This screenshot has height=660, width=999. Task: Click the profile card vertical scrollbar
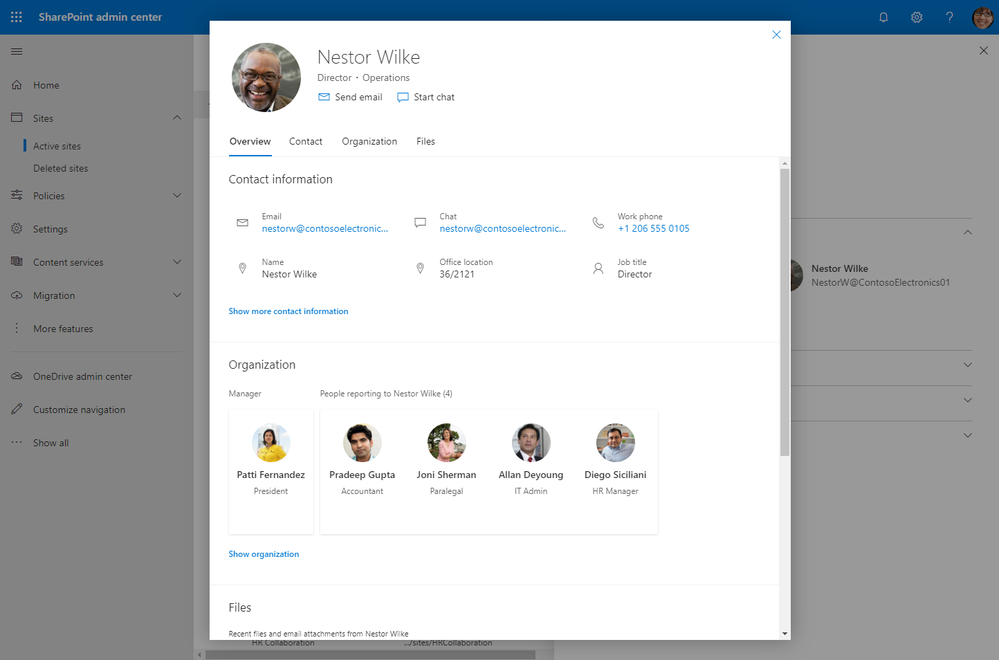coord(784,312)
